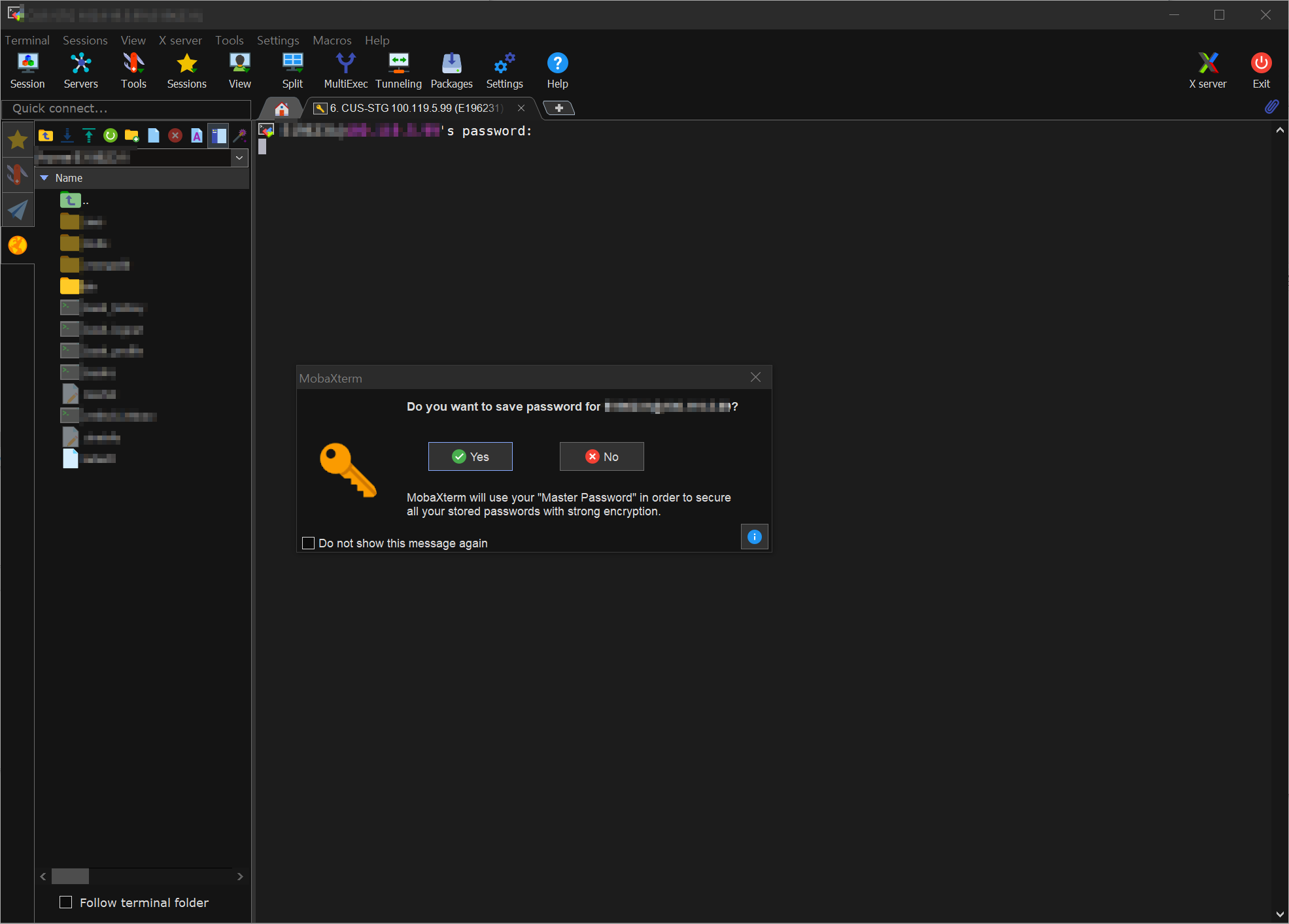Toggle the X server toolbar button
Image resolution: width=1289 pixels, height=924 pixels.
[1207, 71]
